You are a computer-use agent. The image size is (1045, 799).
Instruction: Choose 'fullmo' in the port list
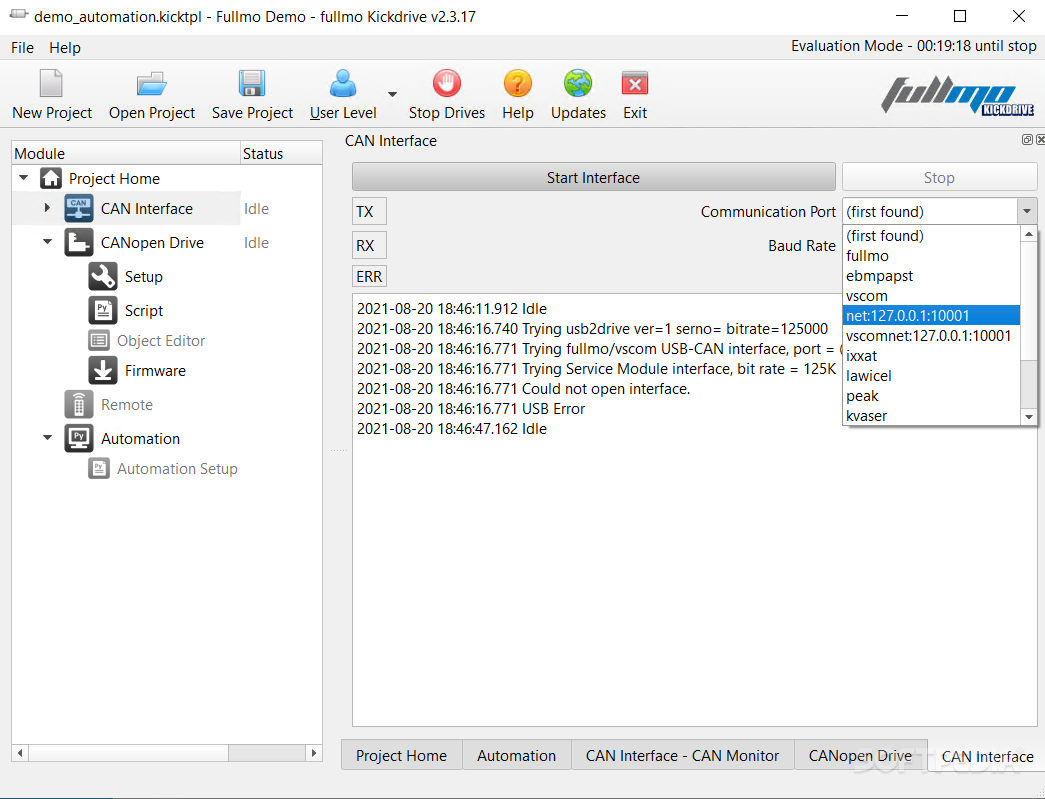click(931, 256)
